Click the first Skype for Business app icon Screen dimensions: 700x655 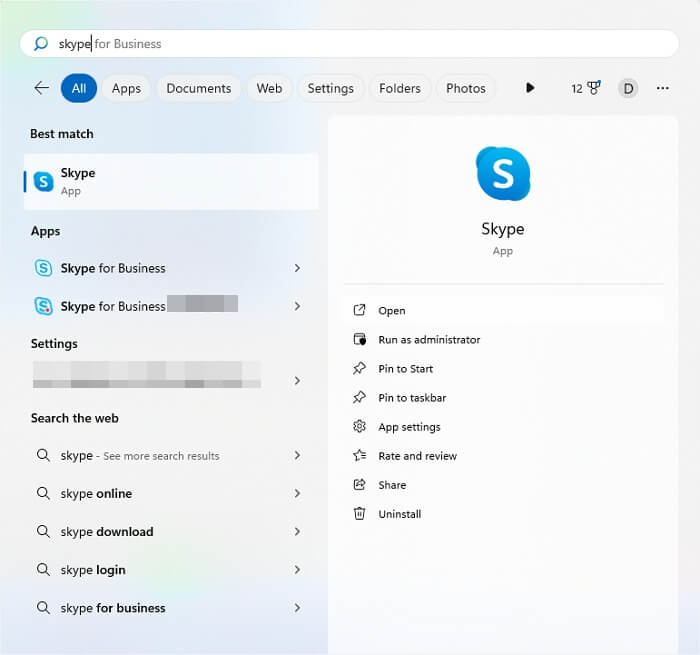[44, 268]
